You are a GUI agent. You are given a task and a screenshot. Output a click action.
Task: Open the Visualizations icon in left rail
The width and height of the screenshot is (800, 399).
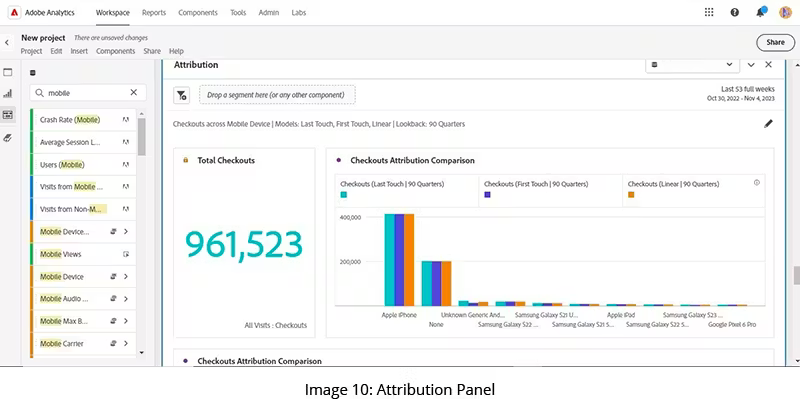point(8,93)
